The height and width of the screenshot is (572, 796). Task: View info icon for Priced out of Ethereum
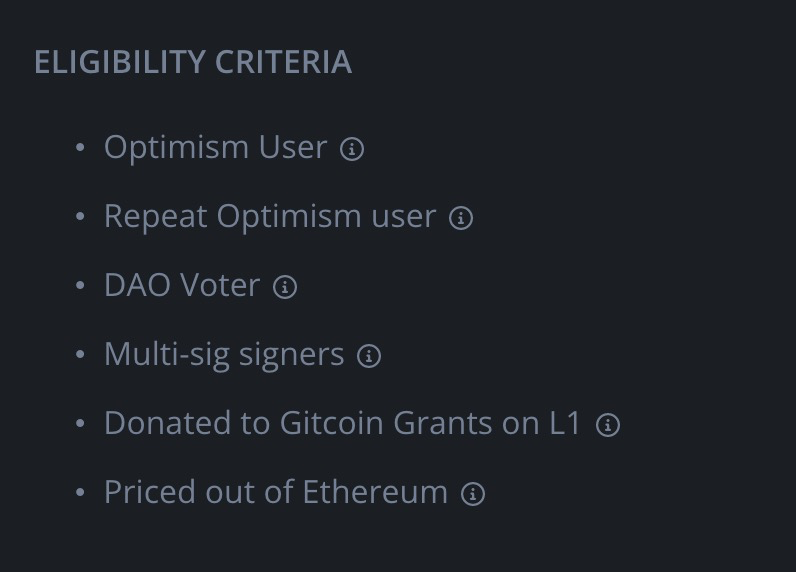point(473,494)
